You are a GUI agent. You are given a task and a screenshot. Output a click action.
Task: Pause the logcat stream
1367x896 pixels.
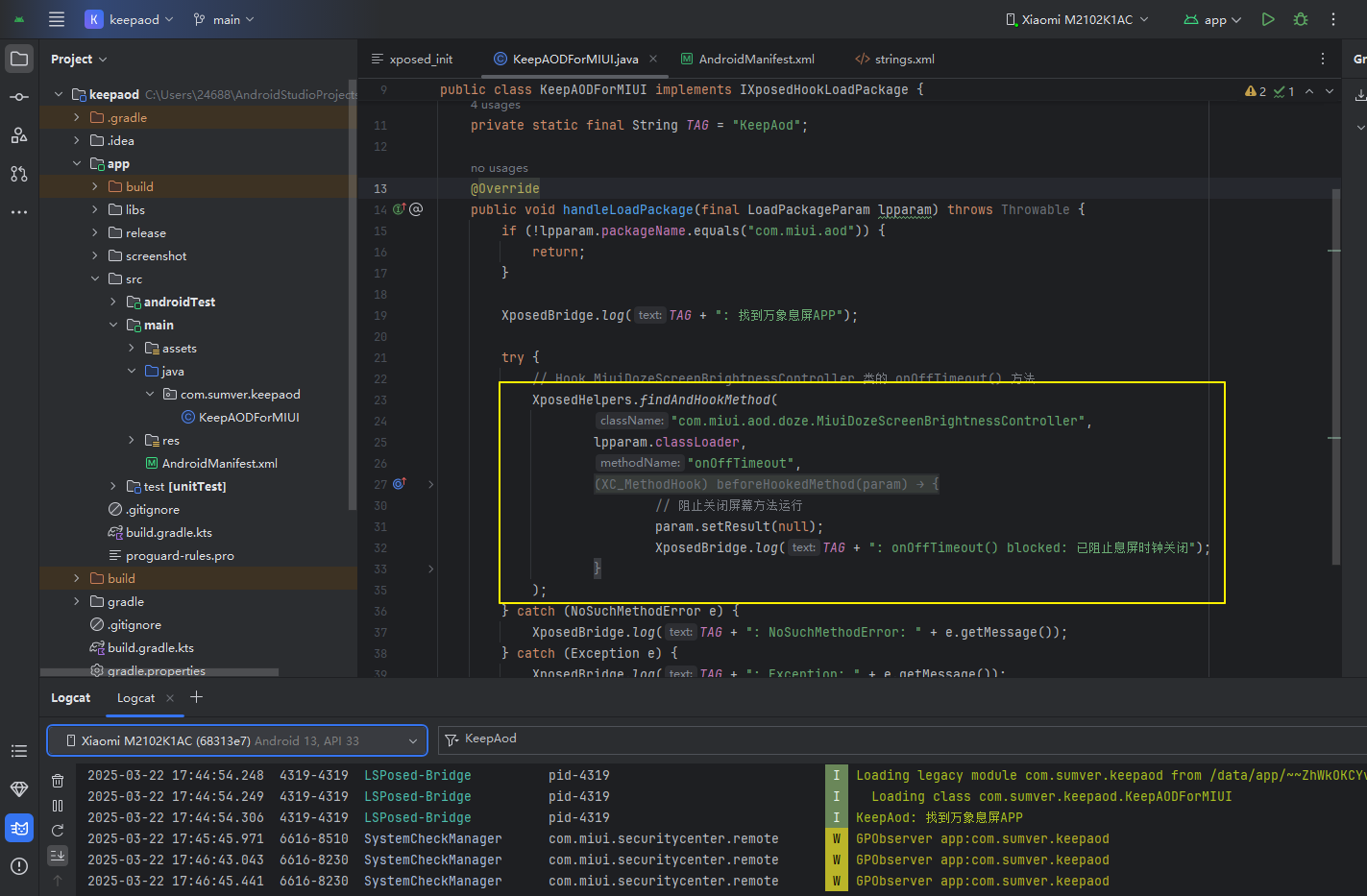pyautogui.click(x=58, y=806)
